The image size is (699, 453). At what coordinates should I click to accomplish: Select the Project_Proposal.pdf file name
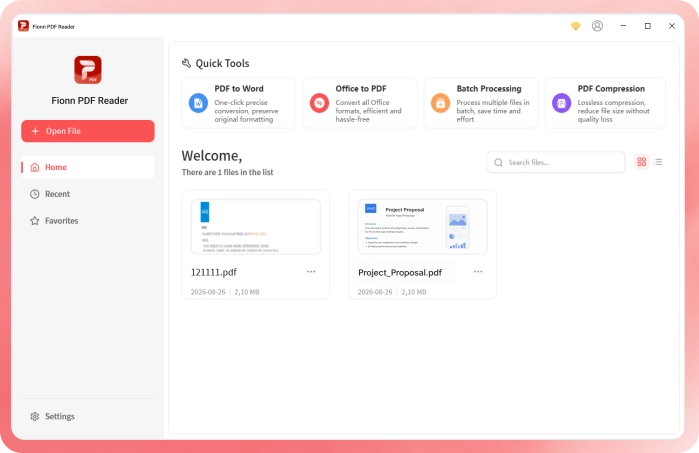tap(400, 273)
